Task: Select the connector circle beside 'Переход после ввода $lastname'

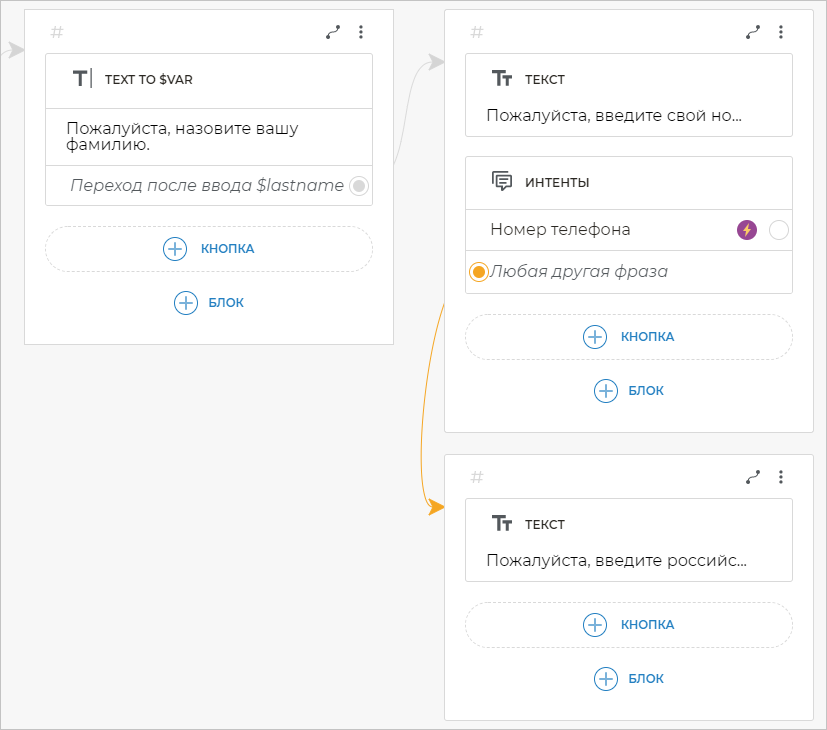Action: point(359,185)
